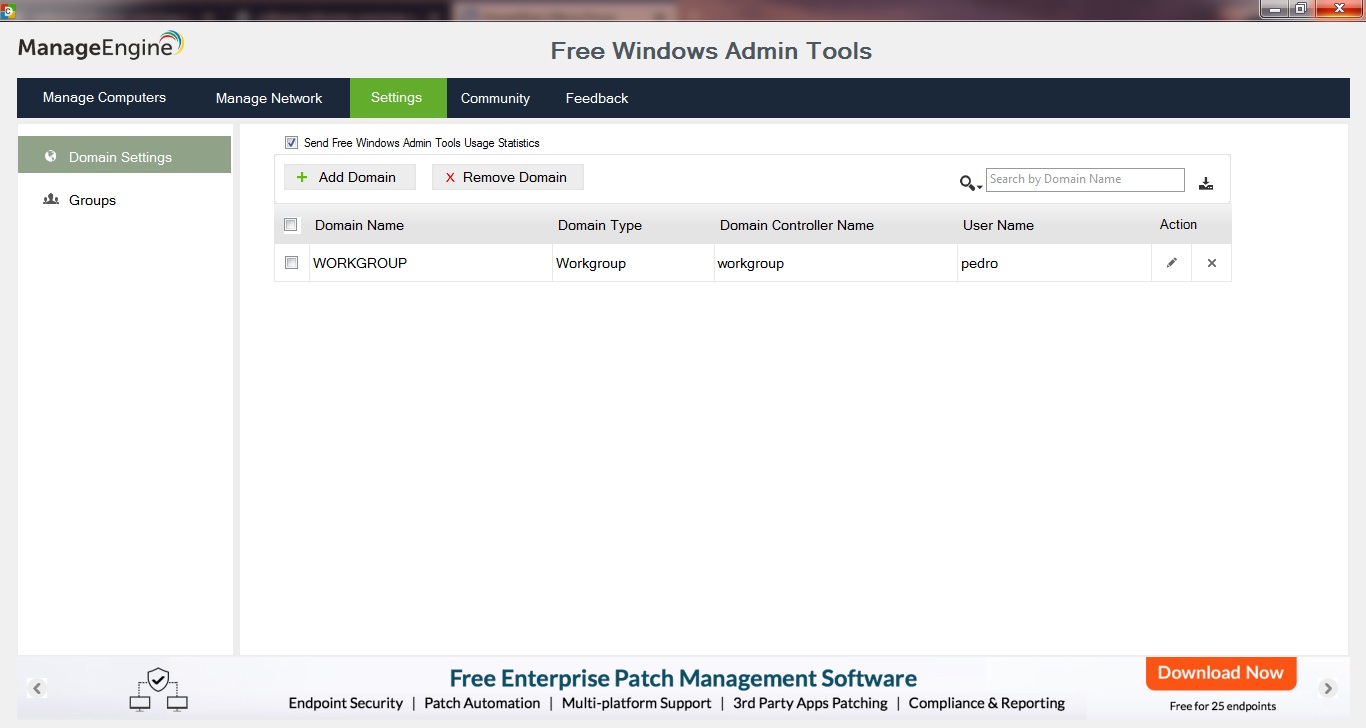
Task: Click the people icon beside Groups
Action: tap(51, 199)
